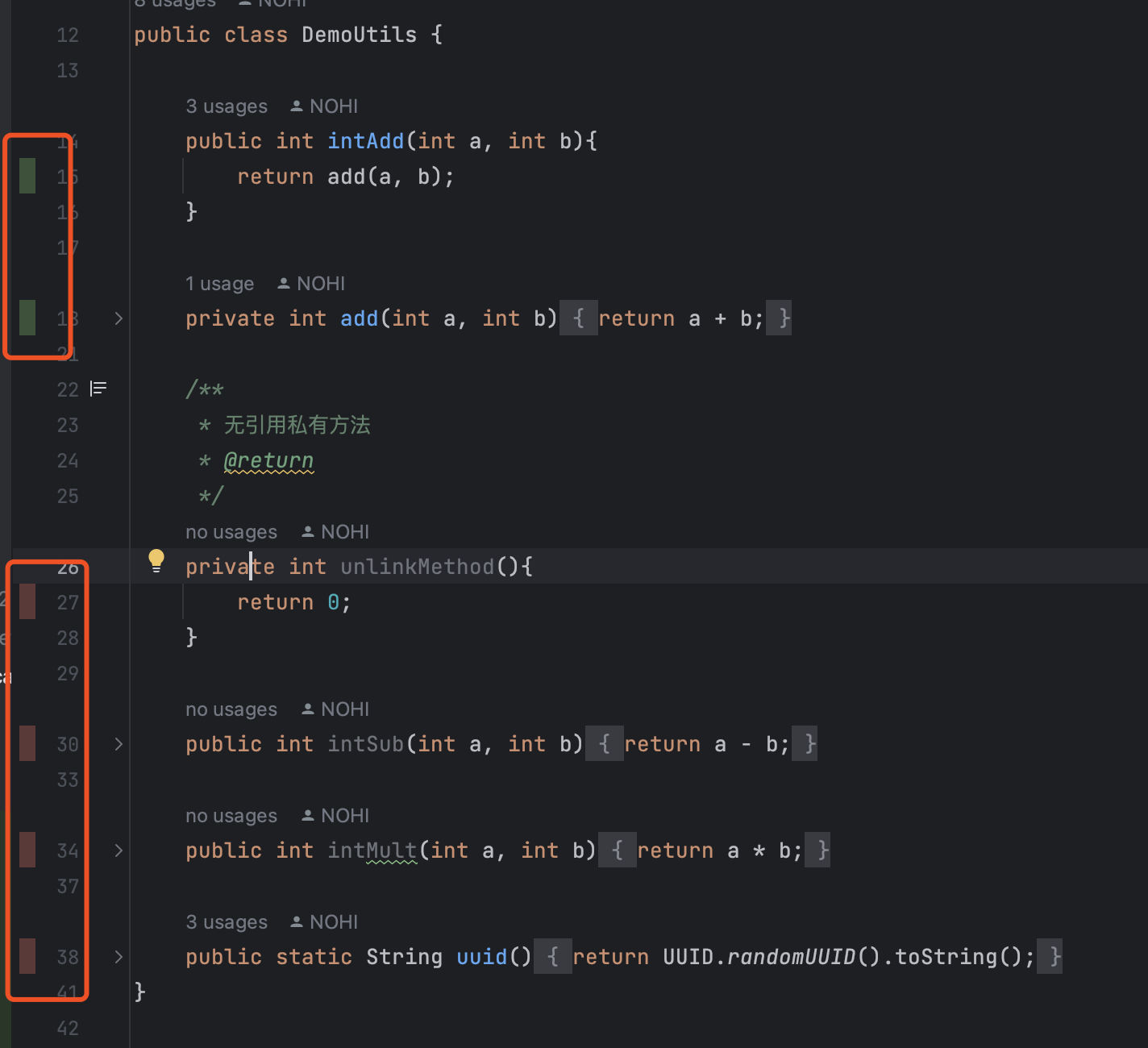
Task: Click the red coverage marker at line 34
Action: (27, 850)
